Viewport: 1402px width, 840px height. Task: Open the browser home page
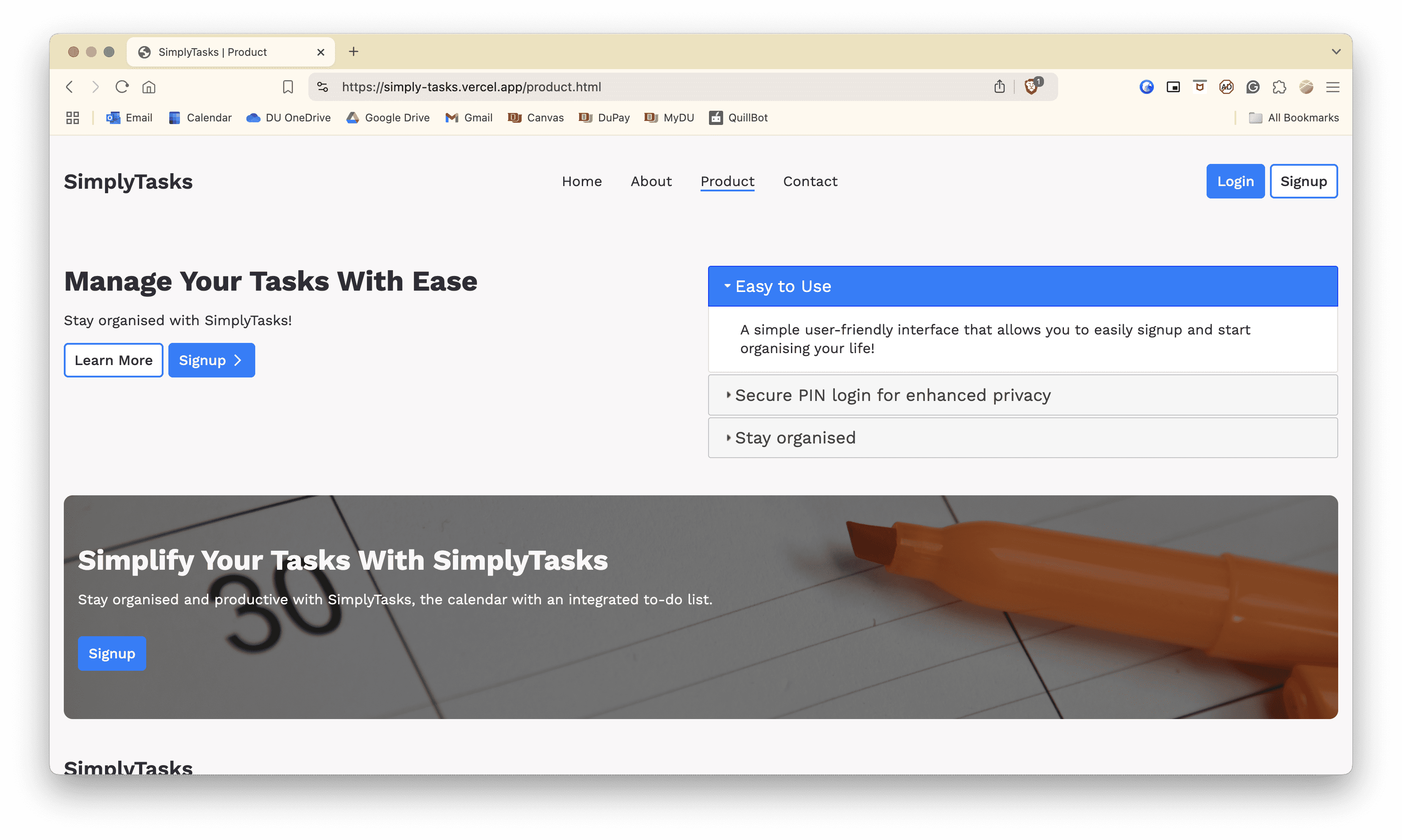tap(149, 86)
